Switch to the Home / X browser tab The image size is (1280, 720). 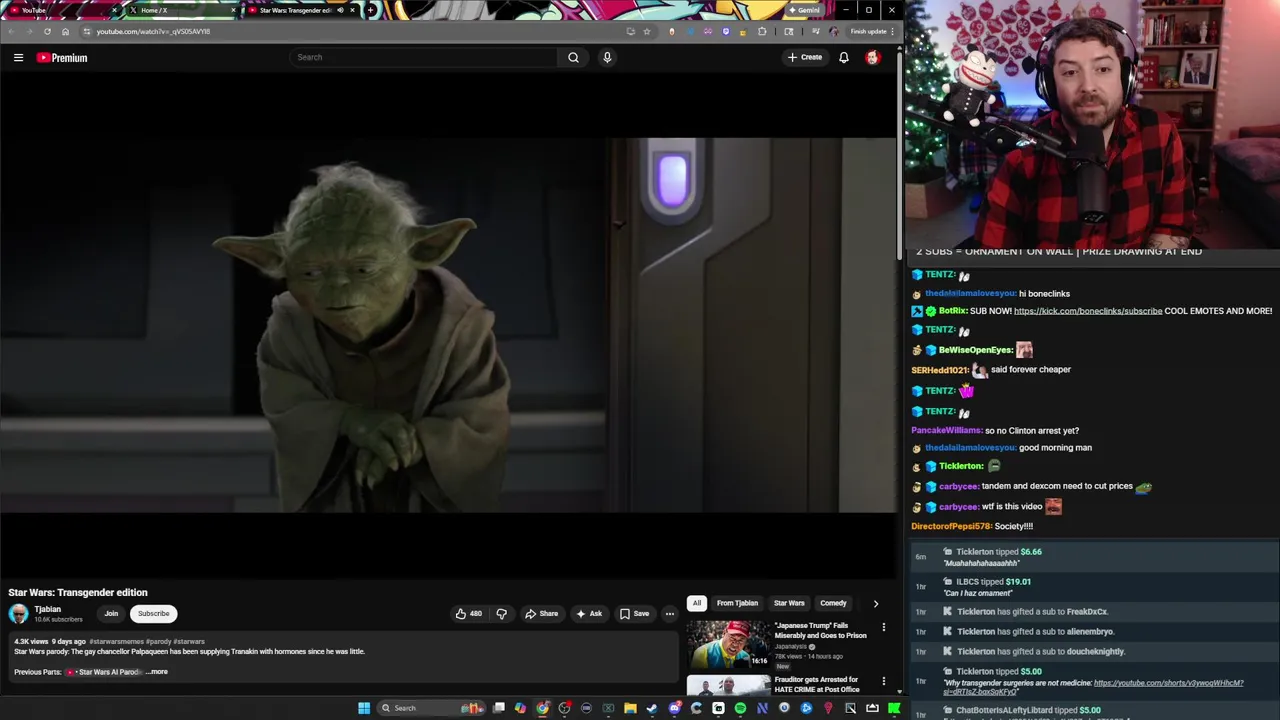[180, 10]
